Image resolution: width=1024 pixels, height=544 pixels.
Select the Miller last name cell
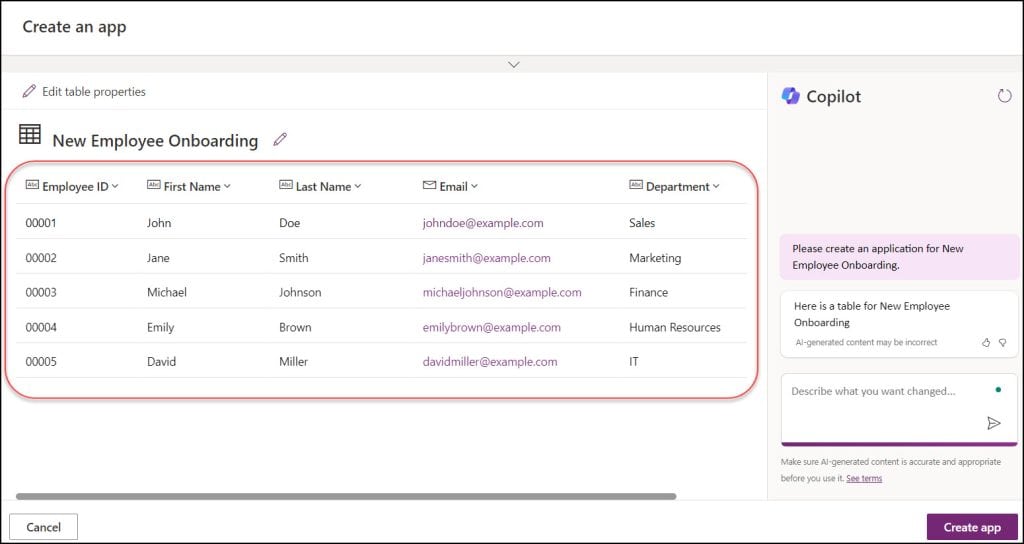tap(293, 362)
